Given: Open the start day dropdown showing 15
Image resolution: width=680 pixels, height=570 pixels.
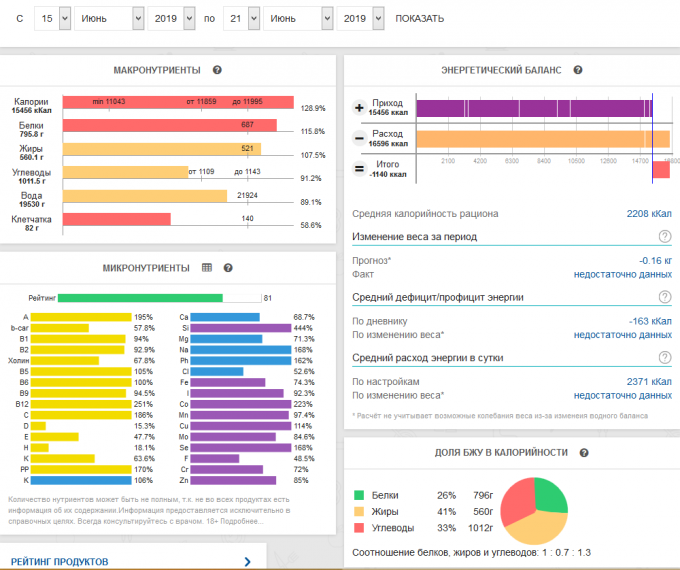Looking at the screenshot, I should pos(51,19).
